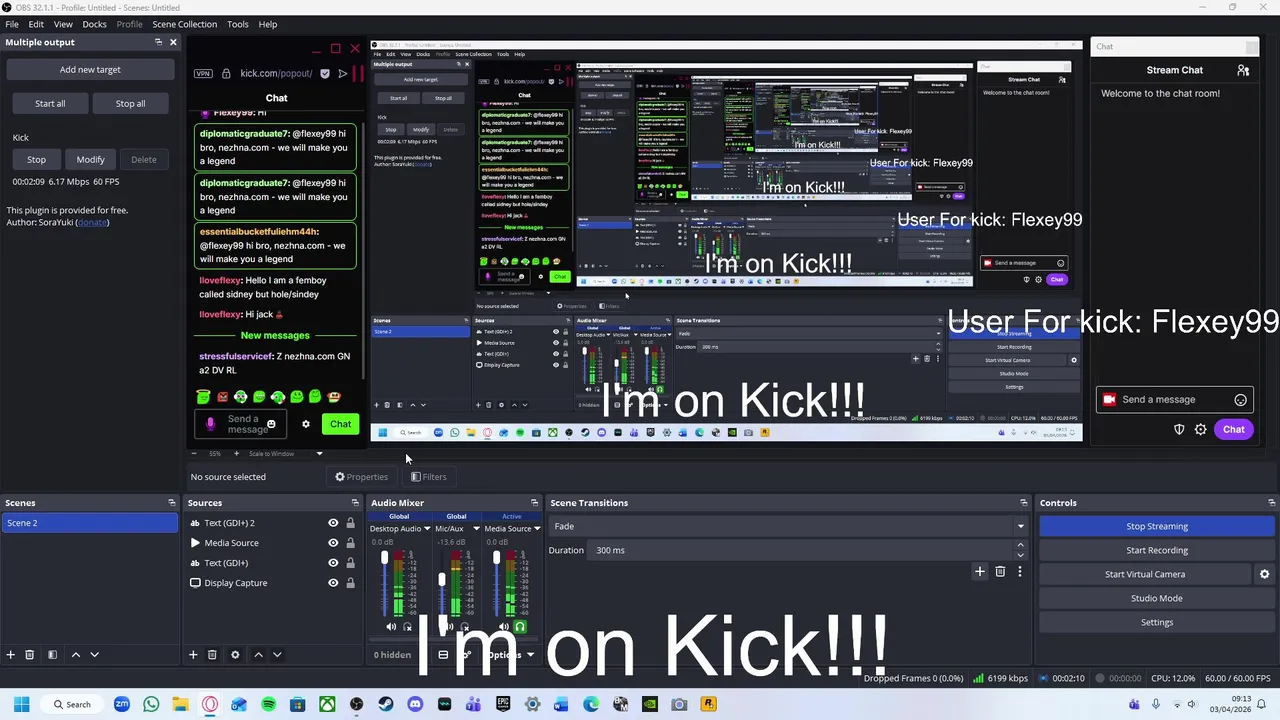Click Start Recording button

[x=1157, y=550]
